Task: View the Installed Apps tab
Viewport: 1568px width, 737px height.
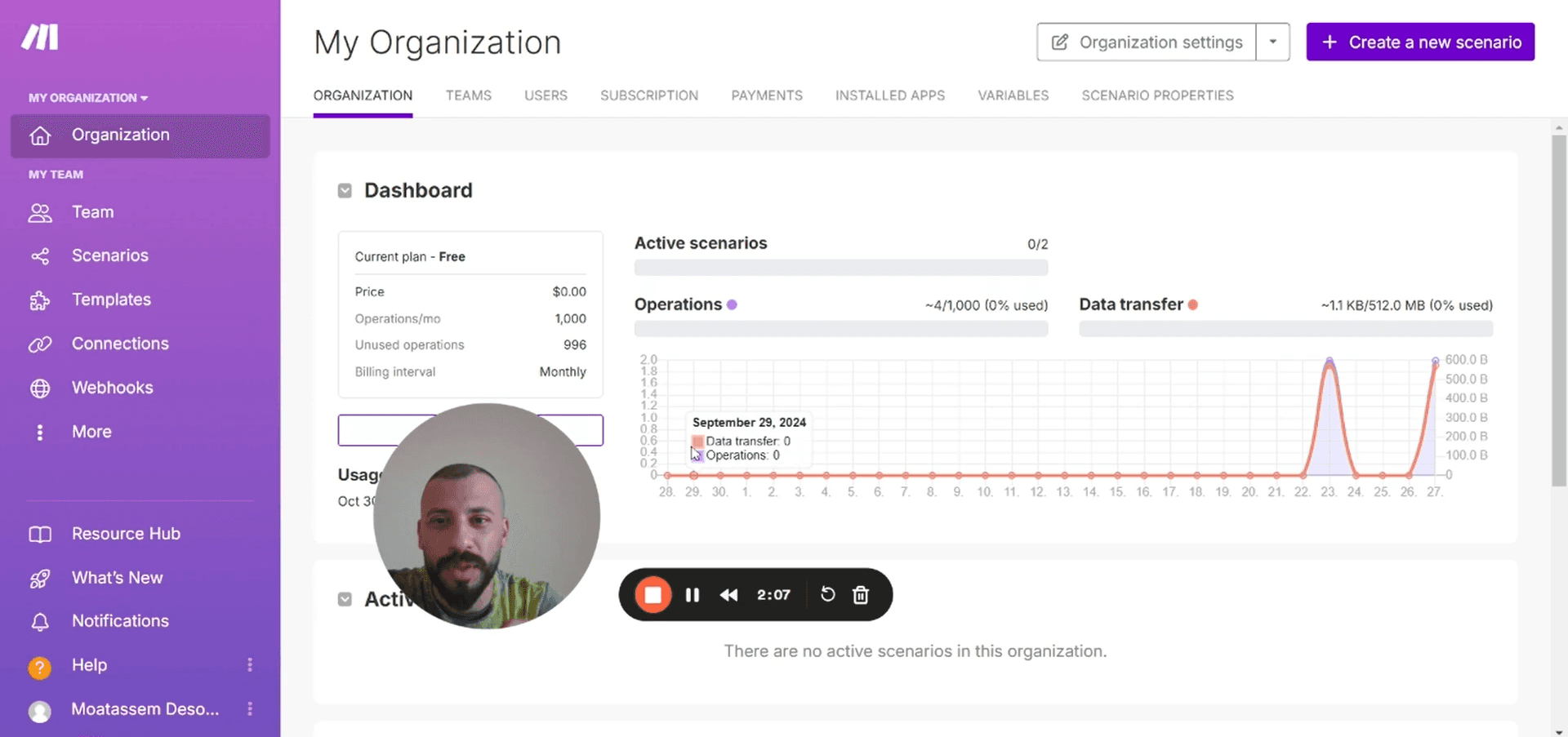Action: 890,95
